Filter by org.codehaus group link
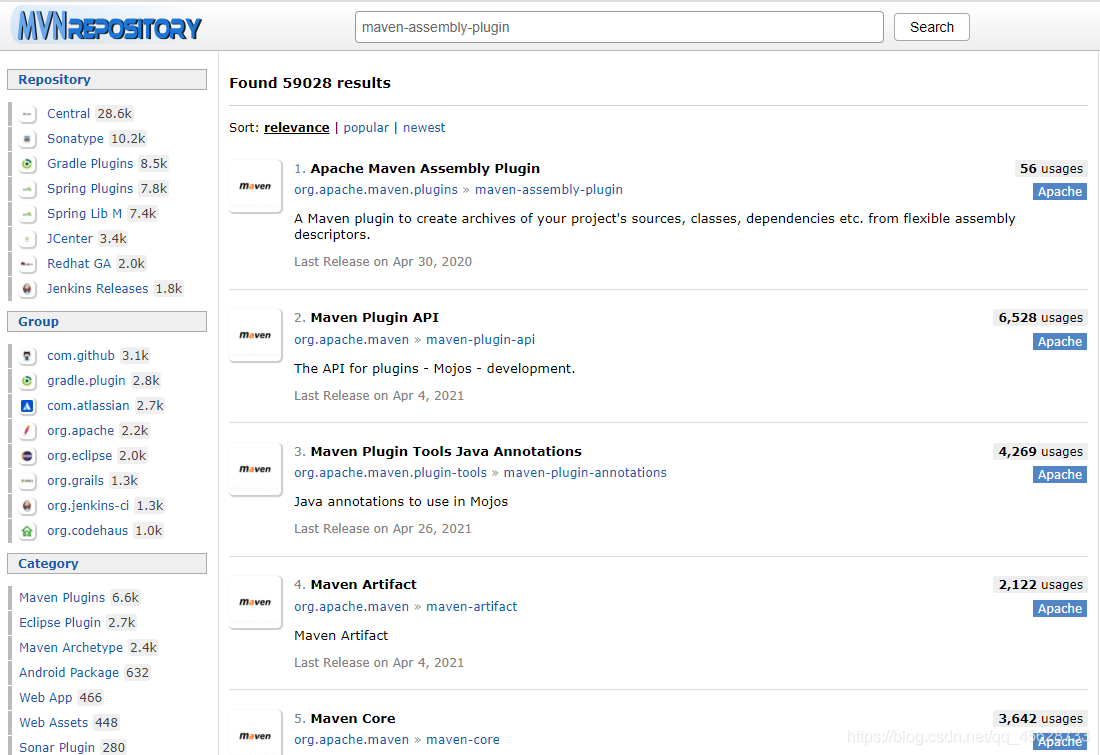Viewport: 1100px width, 755px height. click(88, 531)
